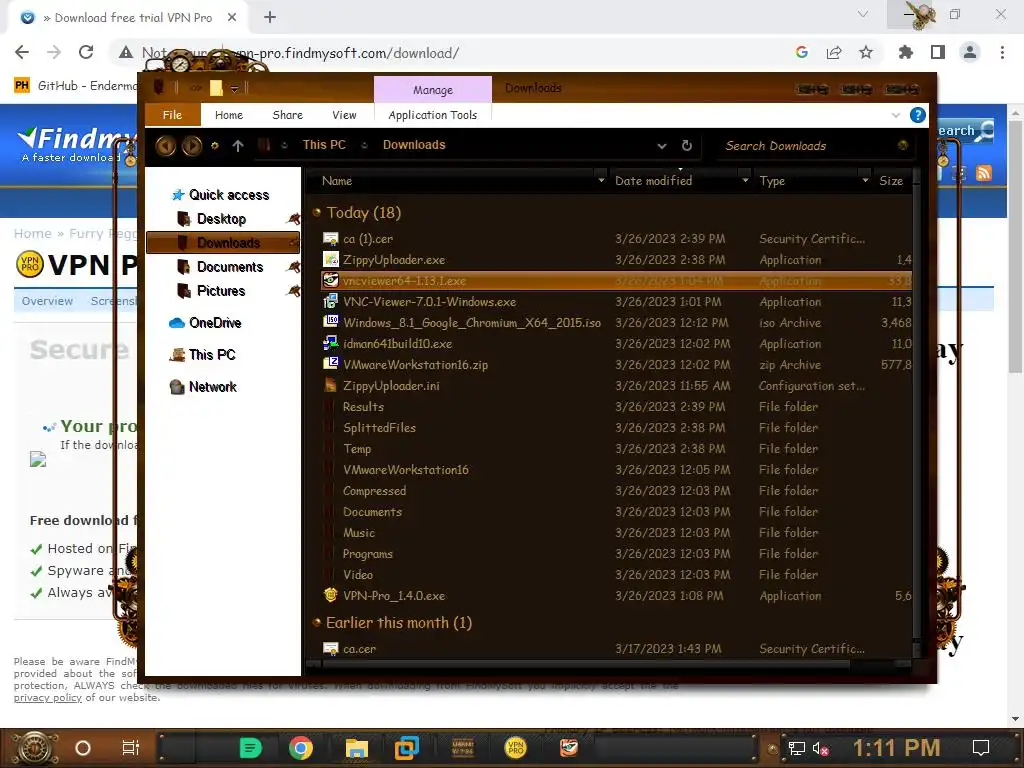Image resolution: width=1024 pixels, height=768 pixels.
Task: Open Application Tools ribbon tab
Action: pos(432,115)
